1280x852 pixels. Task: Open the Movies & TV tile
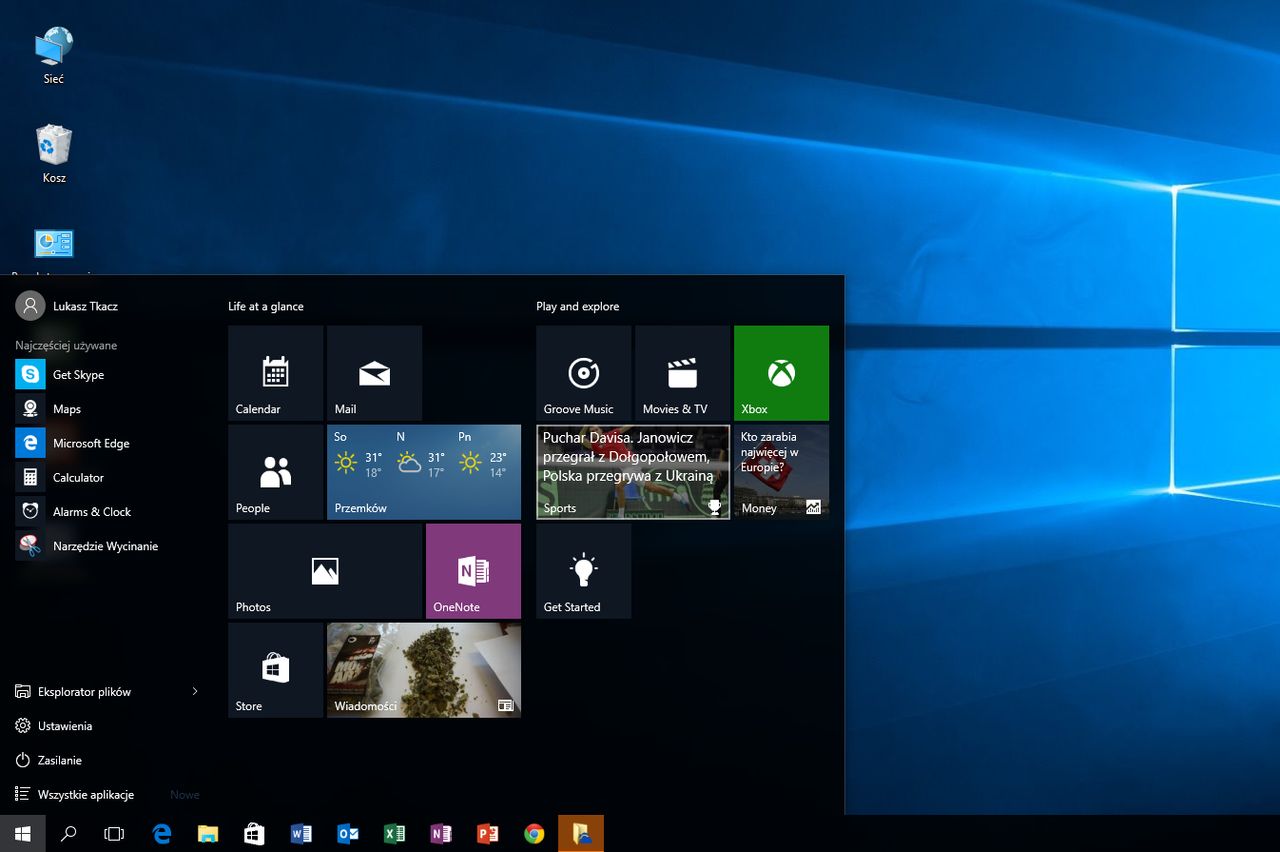(682, 373)
